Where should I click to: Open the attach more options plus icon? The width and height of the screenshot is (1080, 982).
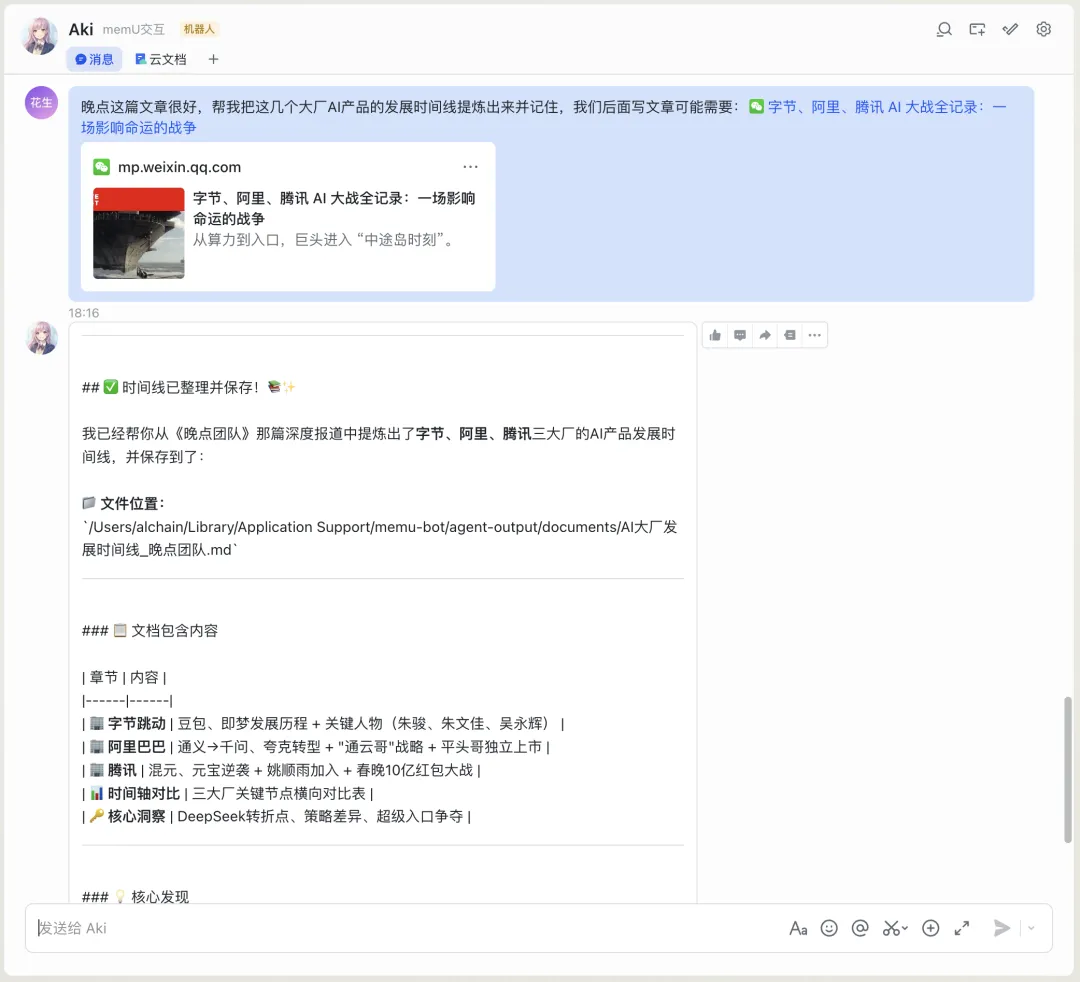(930, 928)
